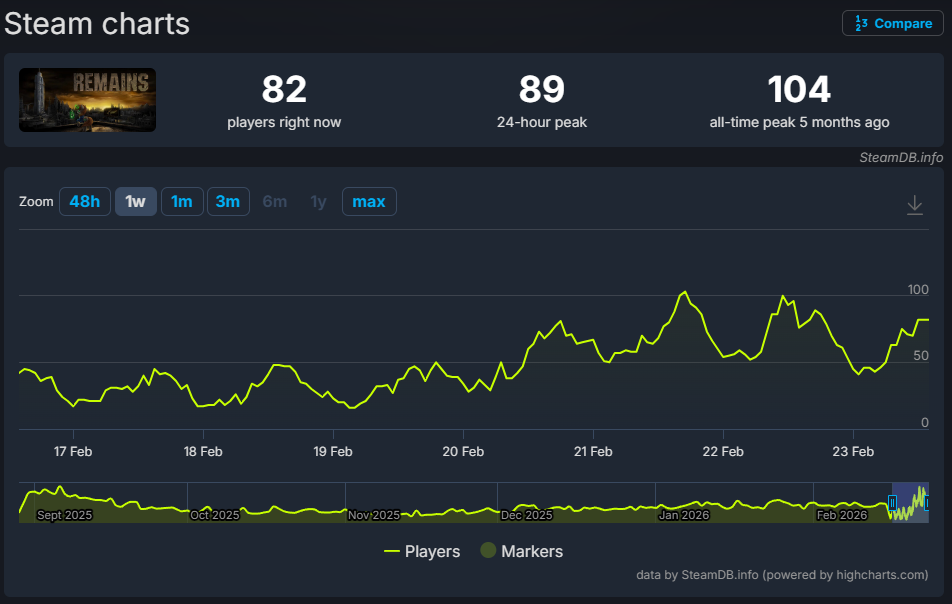952x604 pixels.
Task: Click the 82 players right now stat
Action: point(284,101)
